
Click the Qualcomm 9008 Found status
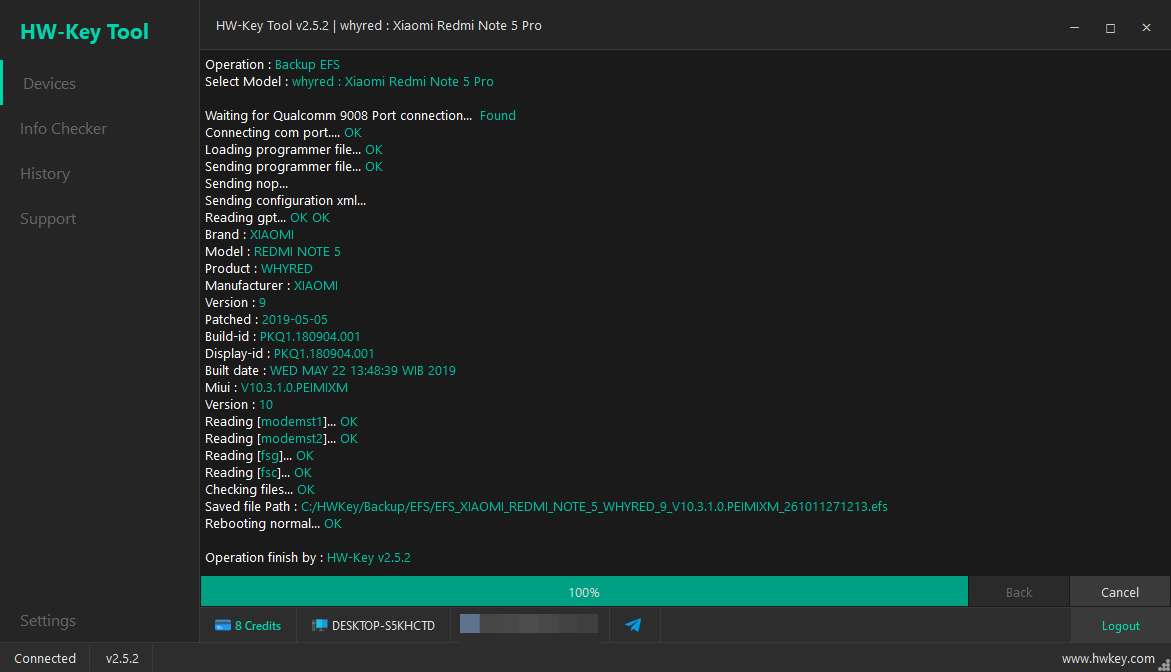[497, 116]
